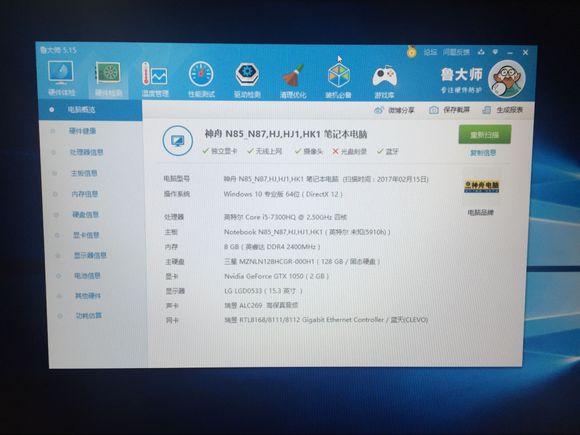
Task: Select 显卡信息 sidebar item
Action: [86, 235]
